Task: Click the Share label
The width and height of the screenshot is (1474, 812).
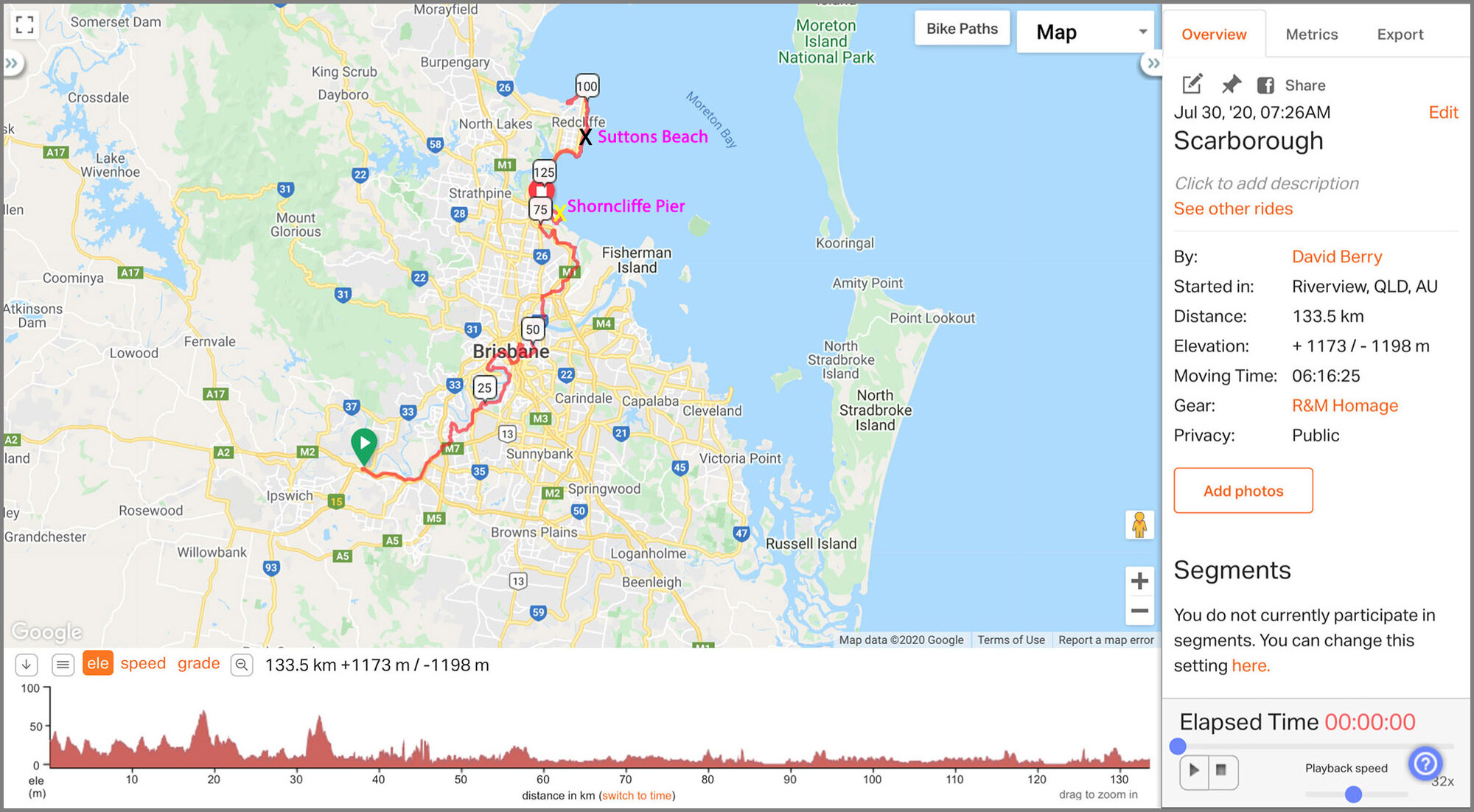Action: (1304, 85)
